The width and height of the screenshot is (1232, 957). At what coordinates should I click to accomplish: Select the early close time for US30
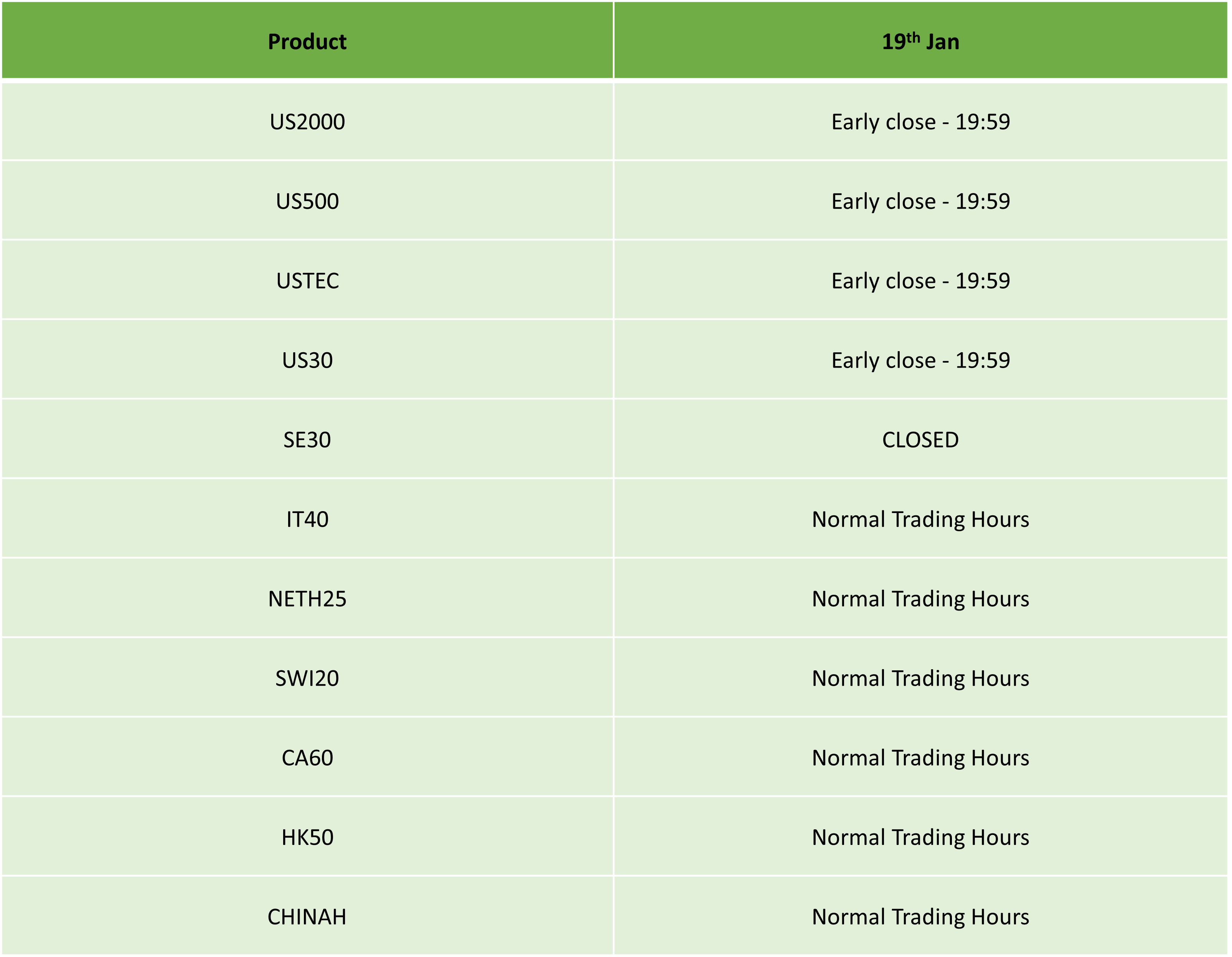[920, 361]
